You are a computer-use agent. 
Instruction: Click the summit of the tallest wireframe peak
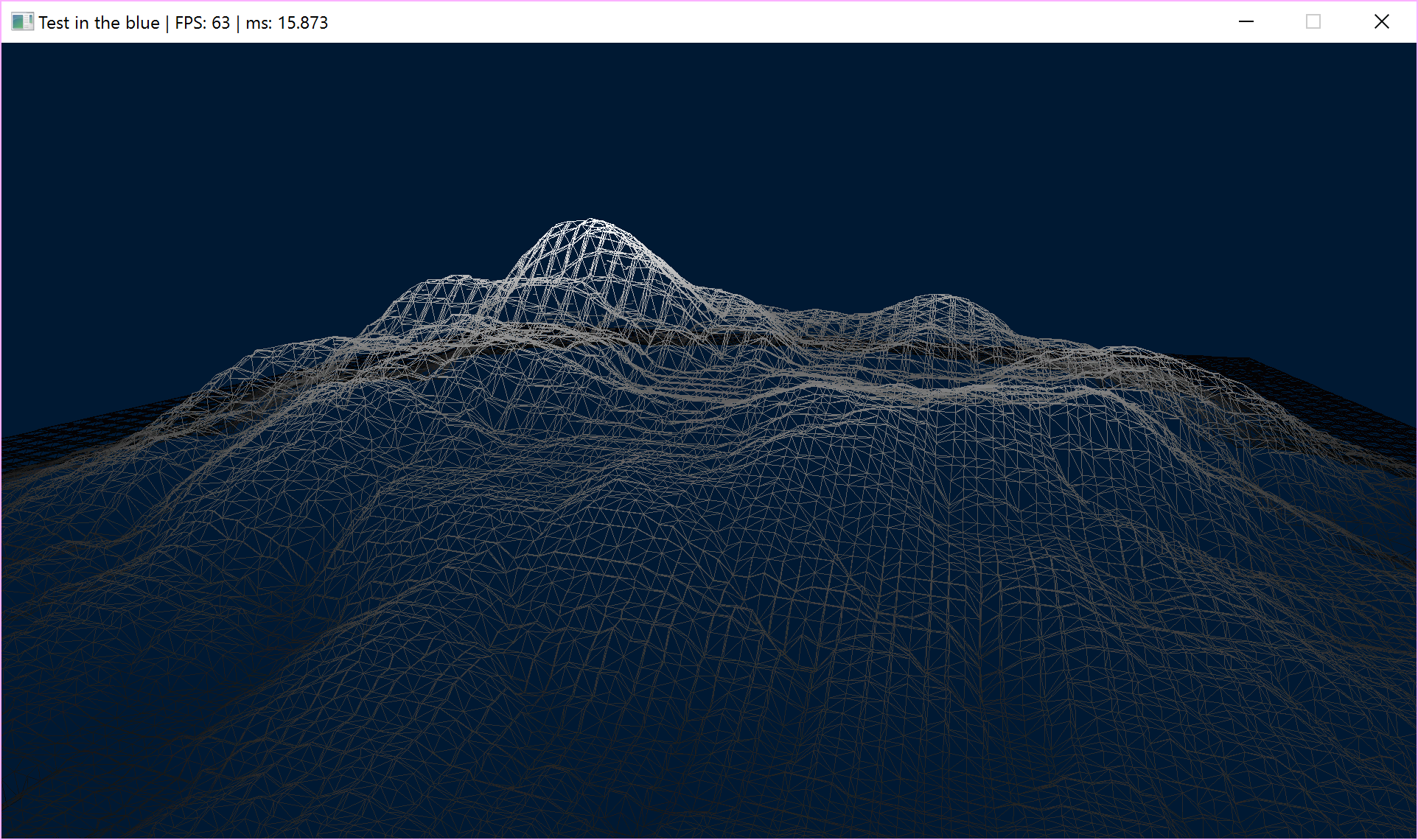[x=590, y=221]
